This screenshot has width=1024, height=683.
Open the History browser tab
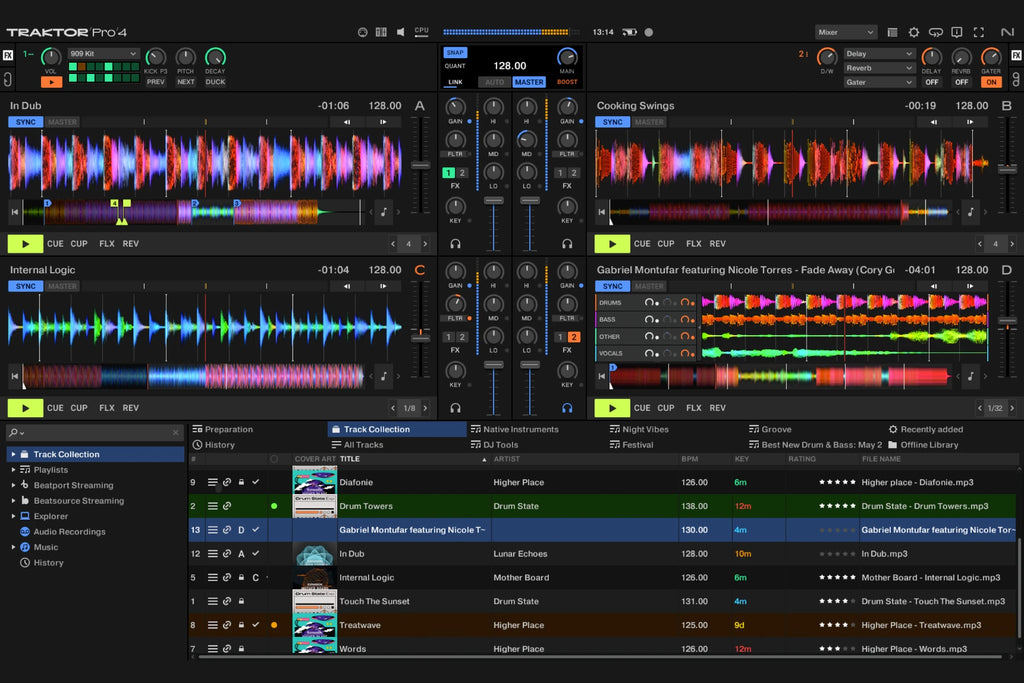pyautogui.click(x=219, y=444)
